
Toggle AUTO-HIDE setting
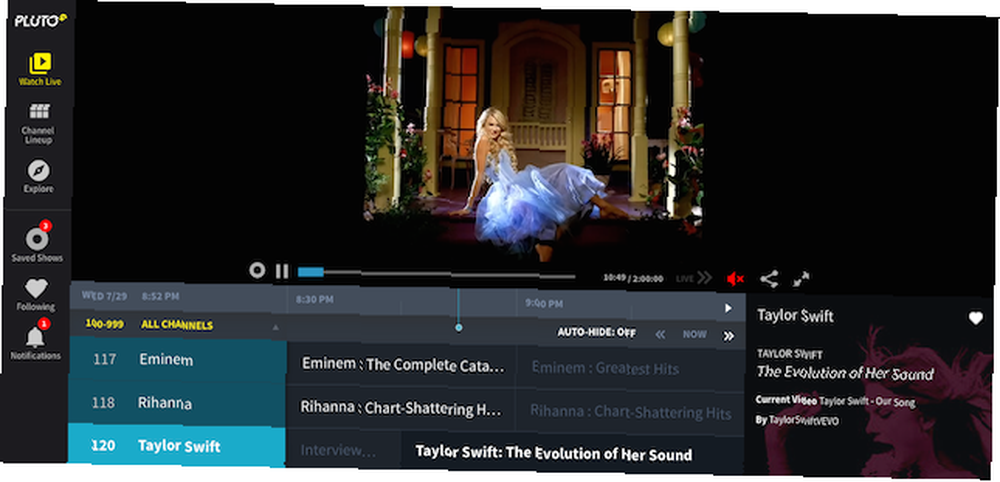(596, 332)
